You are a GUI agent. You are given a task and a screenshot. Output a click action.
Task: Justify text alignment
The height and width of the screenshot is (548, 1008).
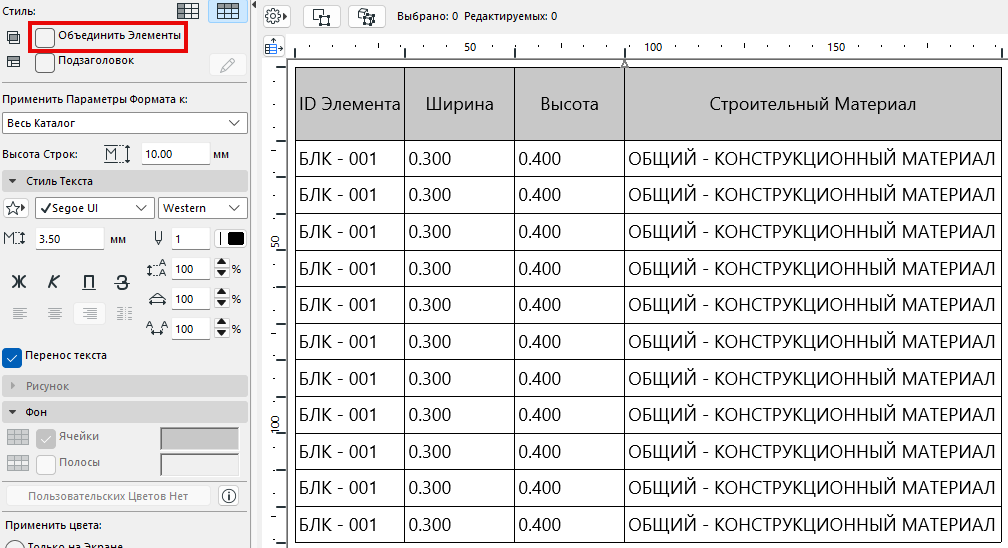[124, 314]
